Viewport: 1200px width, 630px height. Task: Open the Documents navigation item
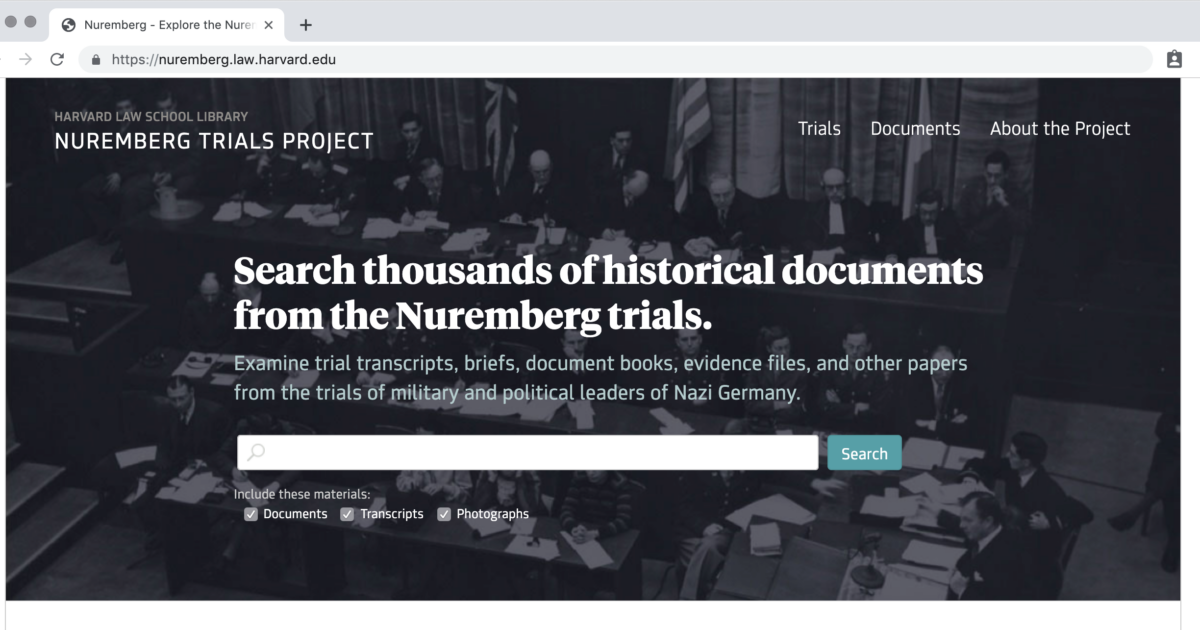pos(915,128)
